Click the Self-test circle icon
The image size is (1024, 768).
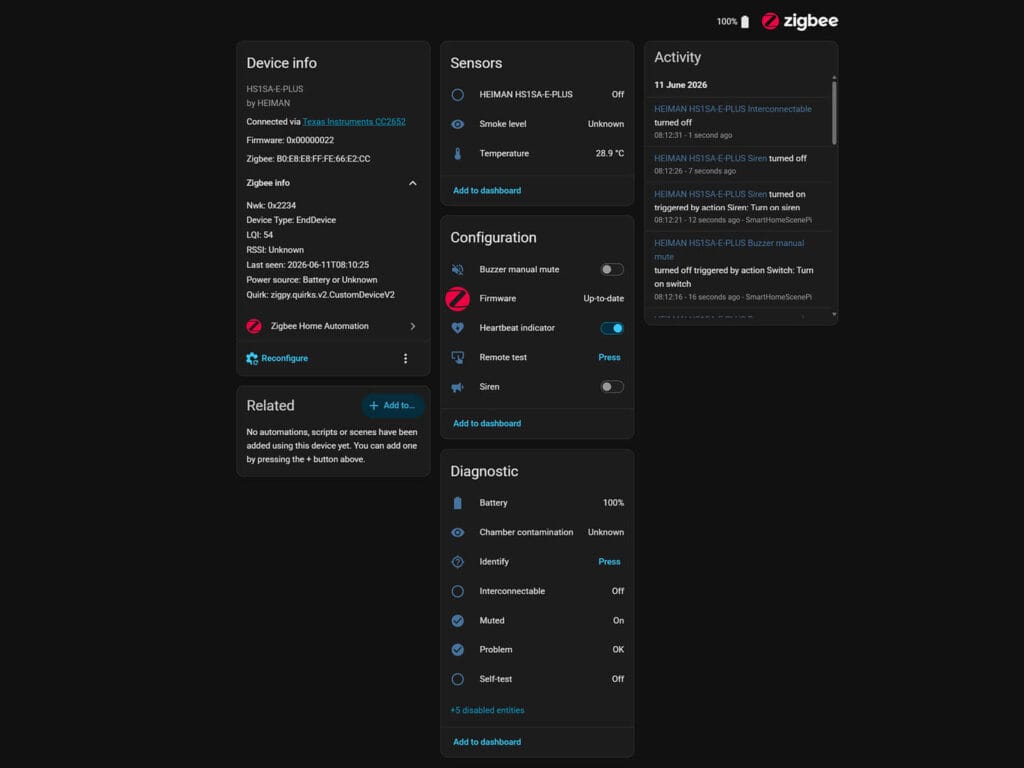pyautogui.click(x=458, y=679)
